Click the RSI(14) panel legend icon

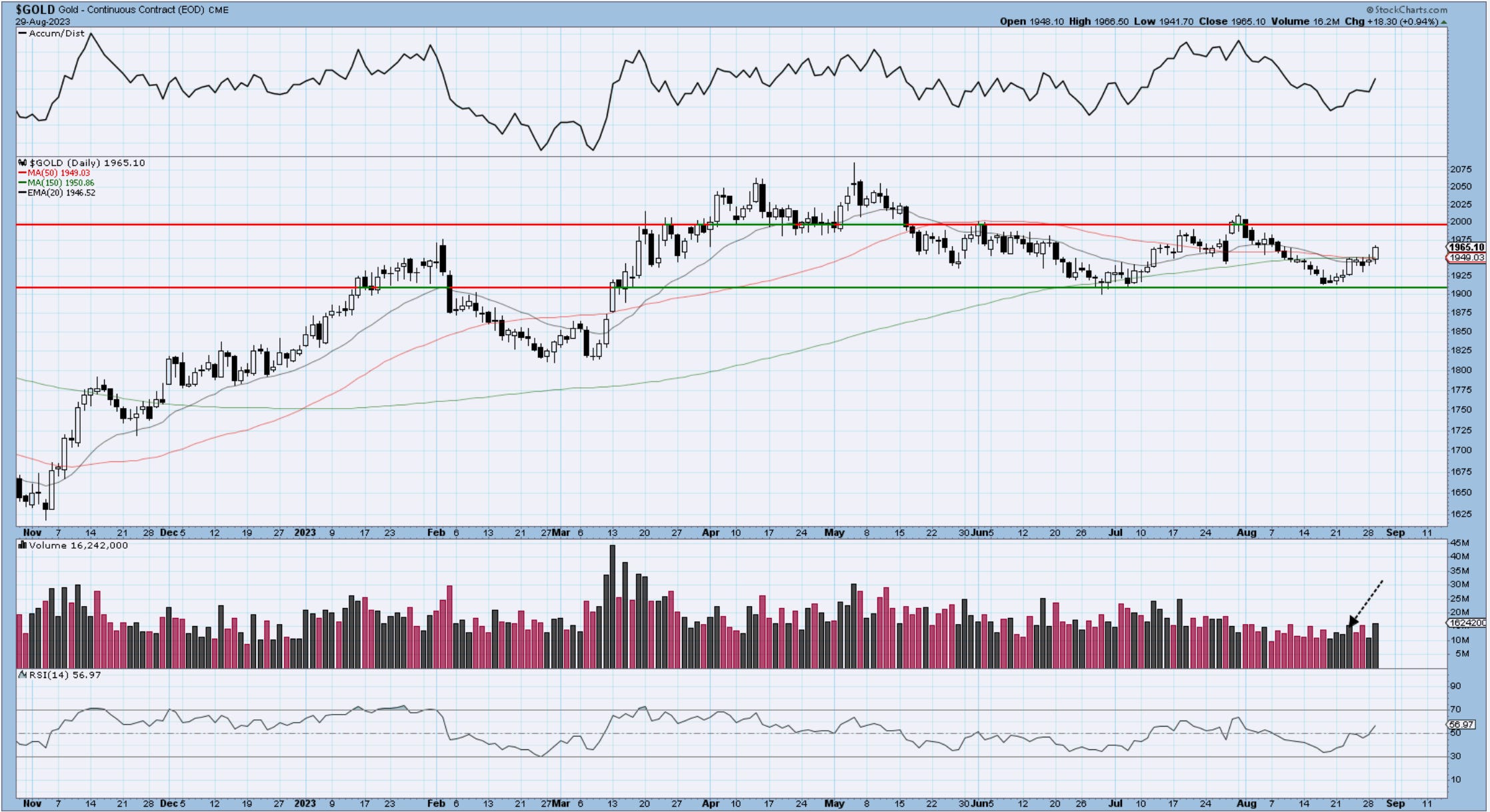click(23, 675)
